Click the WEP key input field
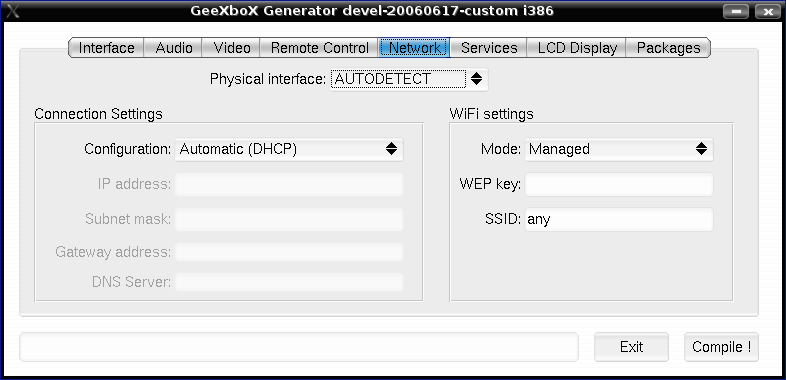This screenshot has width=786, height=380. (x=619, y=184)
